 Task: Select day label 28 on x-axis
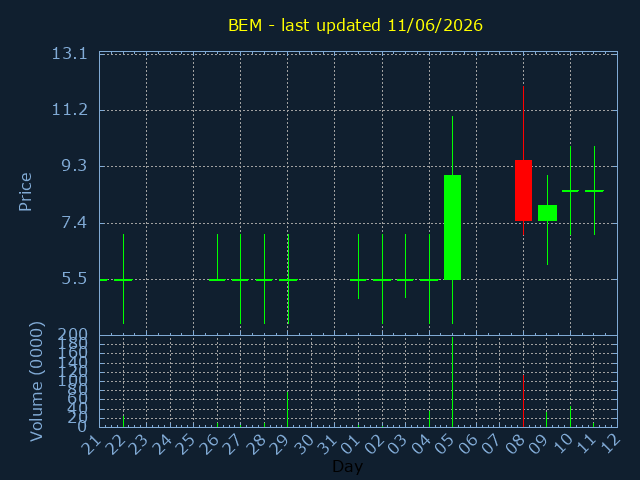point(256,445)
